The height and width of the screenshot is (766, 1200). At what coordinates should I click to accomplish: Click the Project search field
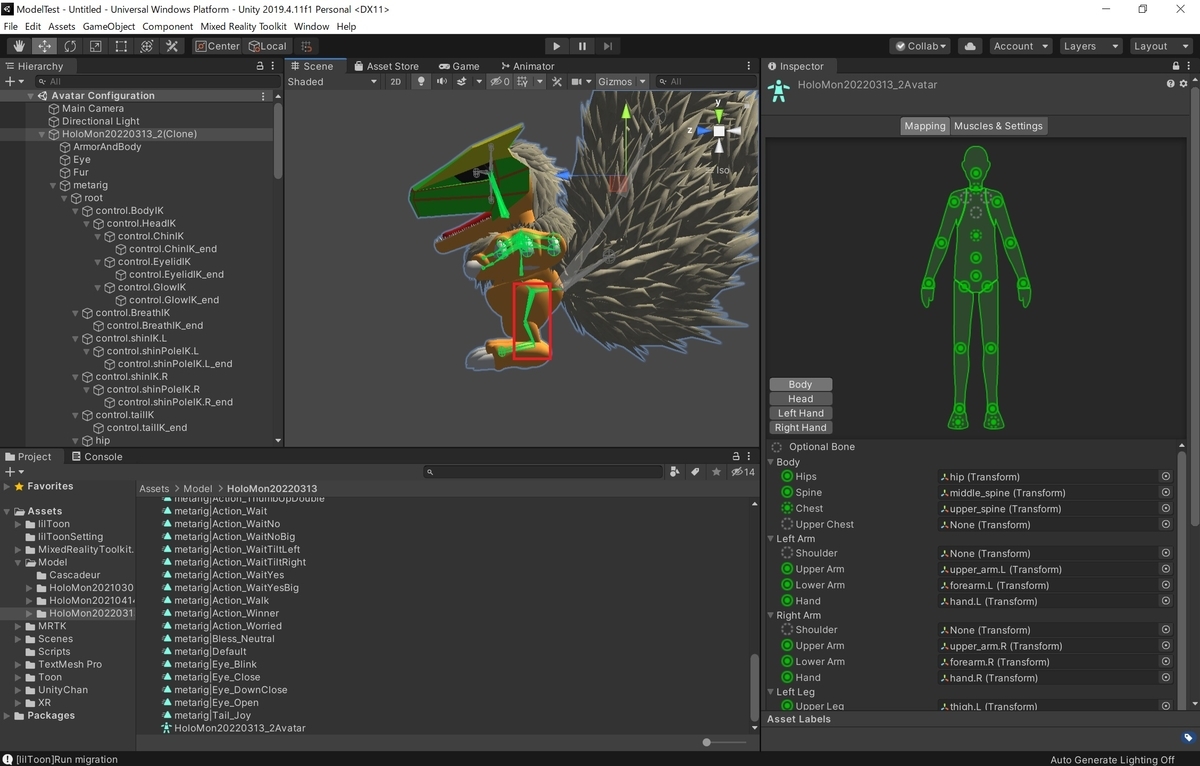click(x=545, y=472)
